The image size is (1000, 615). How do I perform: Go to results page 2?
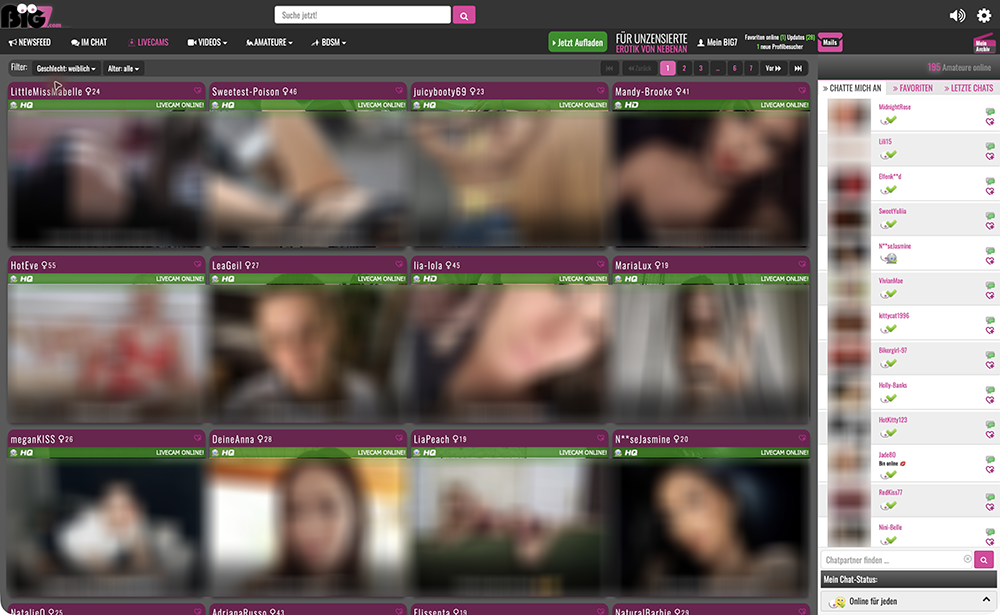[x=684, y=68]
